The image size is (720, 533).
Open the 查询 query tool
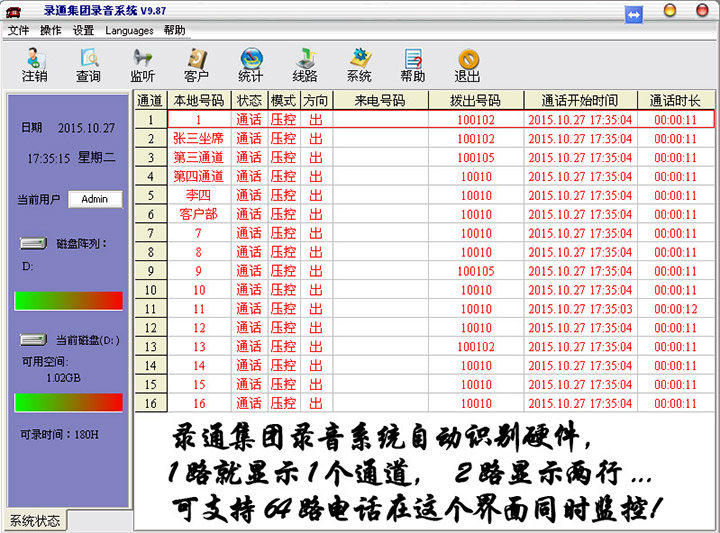[x=89, y=65]
